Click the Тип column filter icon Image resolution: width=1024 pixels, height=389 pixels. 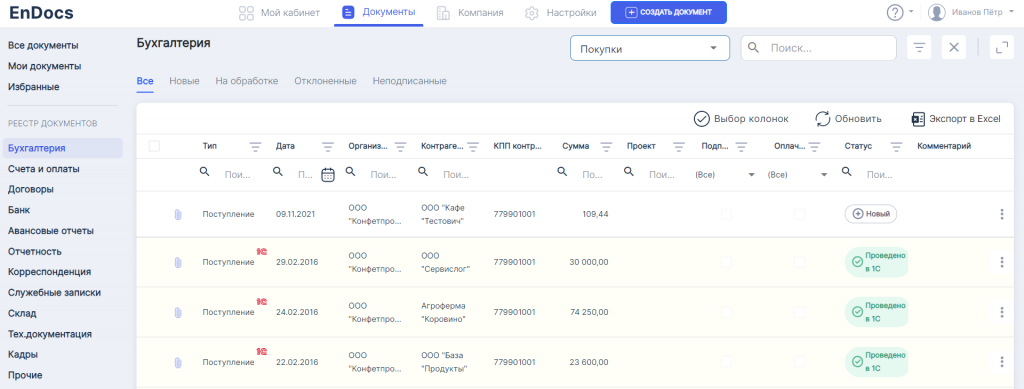pyautogui.click(x=255, y=147)
